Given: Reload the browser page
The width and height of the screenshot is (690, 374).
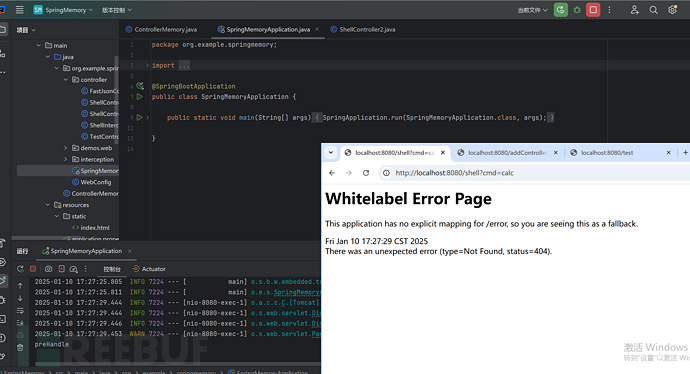Looking at the screenshot, I should pyautogui.click(x=366, y=173).
